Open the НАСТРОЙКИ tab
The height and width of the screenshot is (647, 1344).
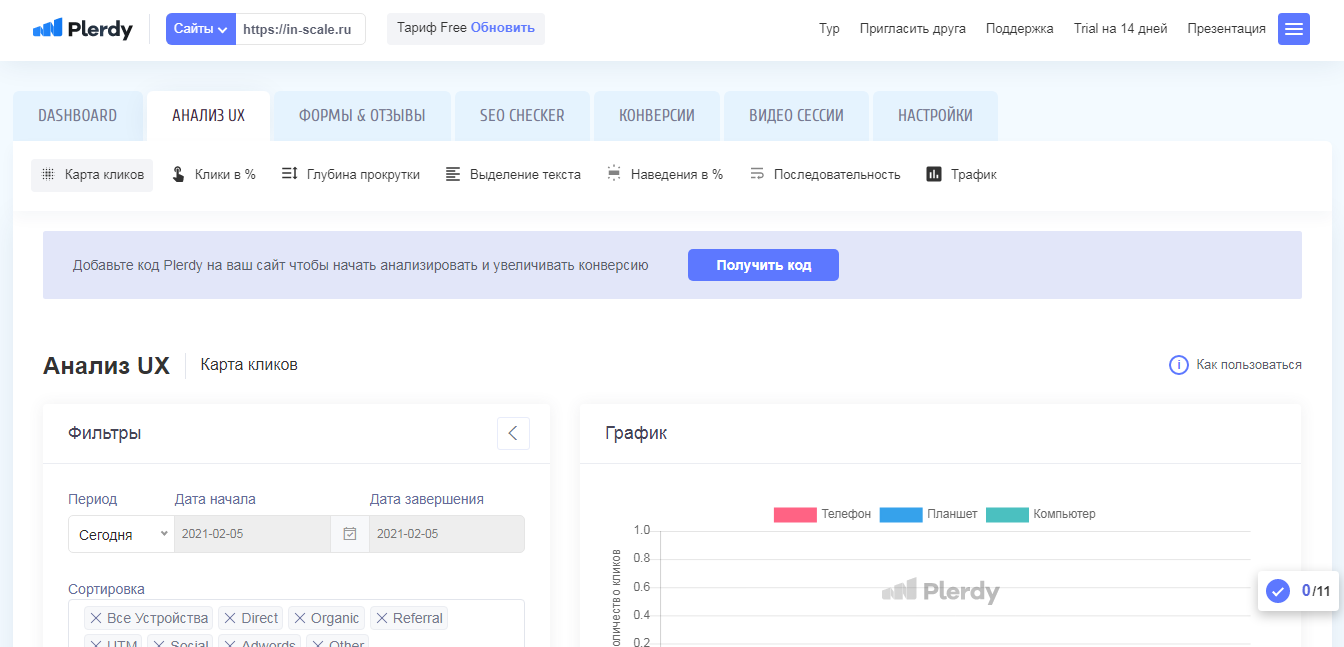point(935,116)
